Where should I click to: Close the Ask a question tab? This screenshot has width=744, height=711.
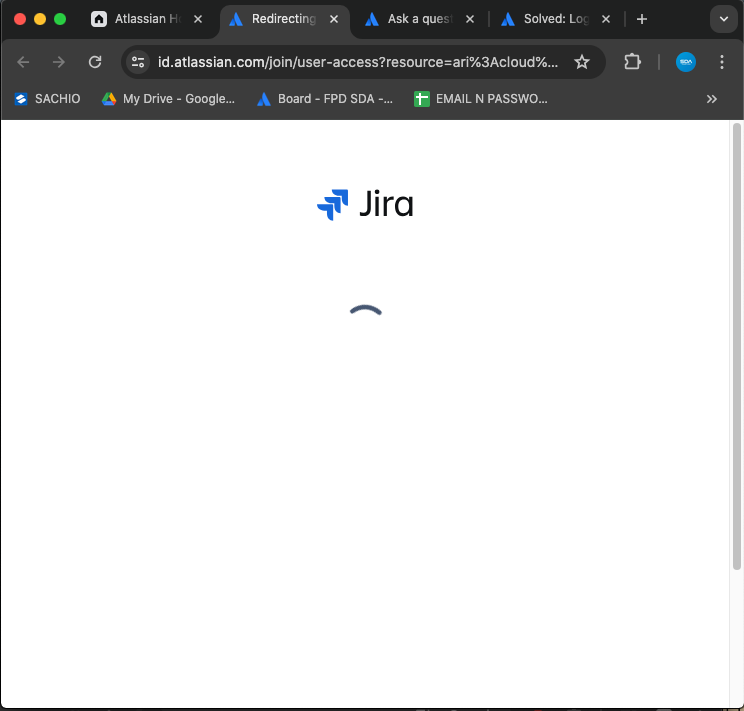(470, 19)
